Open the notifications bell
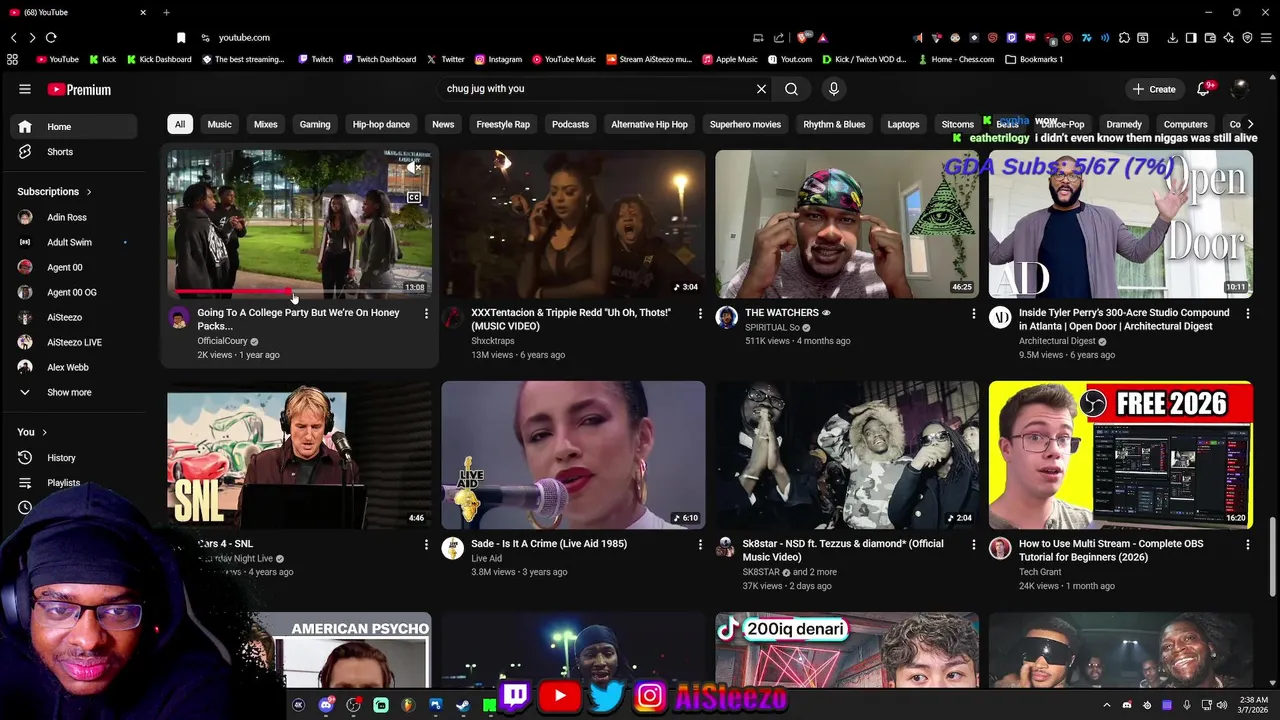 (1204, 89)
